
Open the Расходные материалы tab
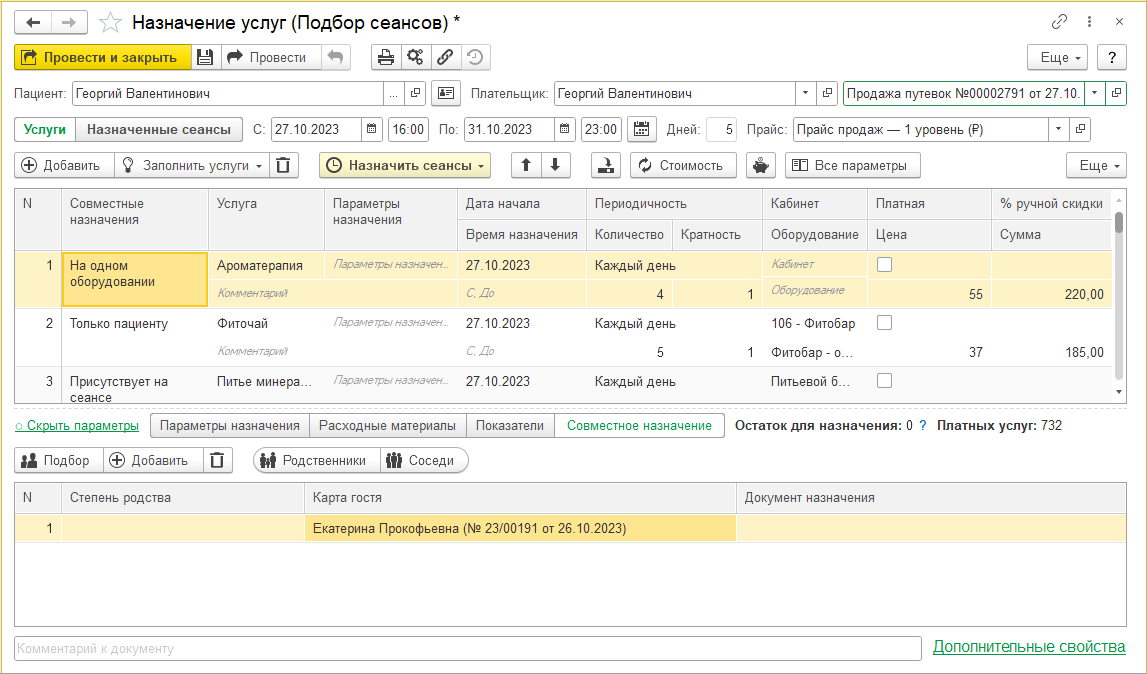tap(387, 425)
